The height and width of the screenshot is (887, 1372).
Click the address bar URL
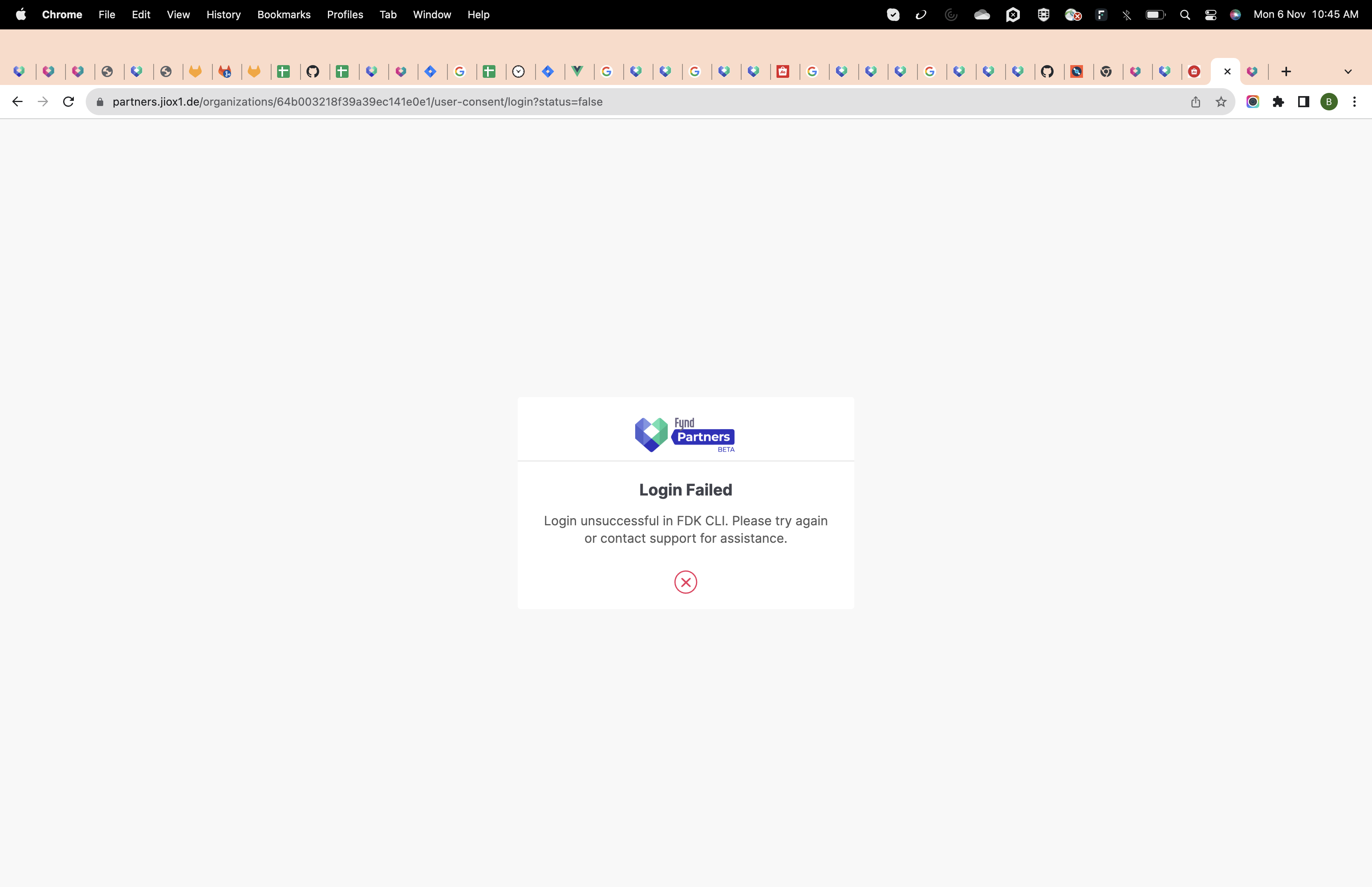coord(358,102)
